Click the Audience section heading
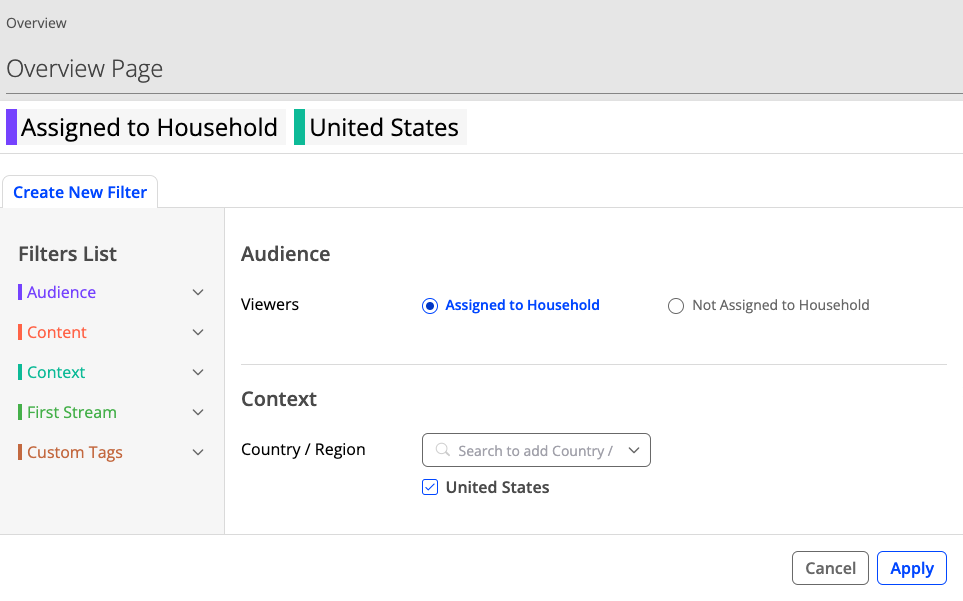Image resolution: width=963 pixels, height=601 pixels. coord(286,254)
